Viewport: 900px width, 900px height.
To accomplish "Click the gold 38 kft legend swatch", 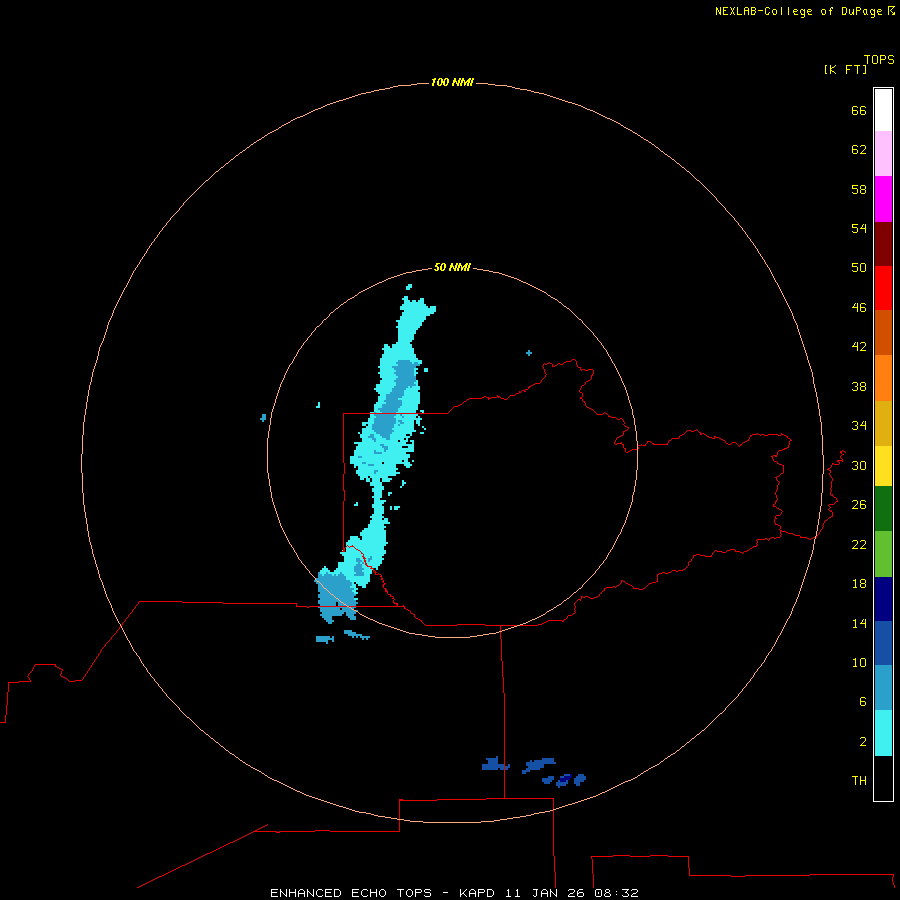I will 883,423.
